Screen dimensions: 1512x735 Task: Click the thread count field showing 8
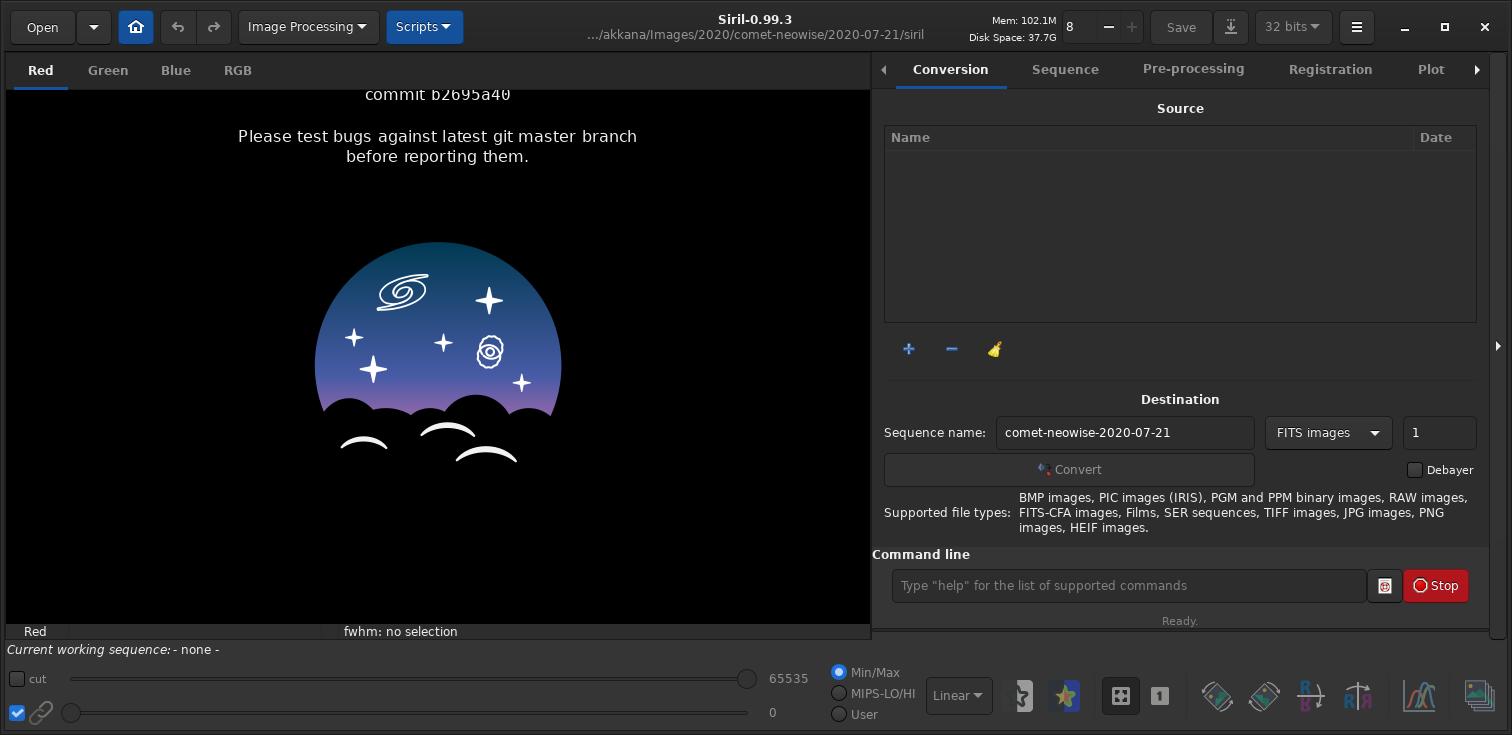click(1079, 27)
